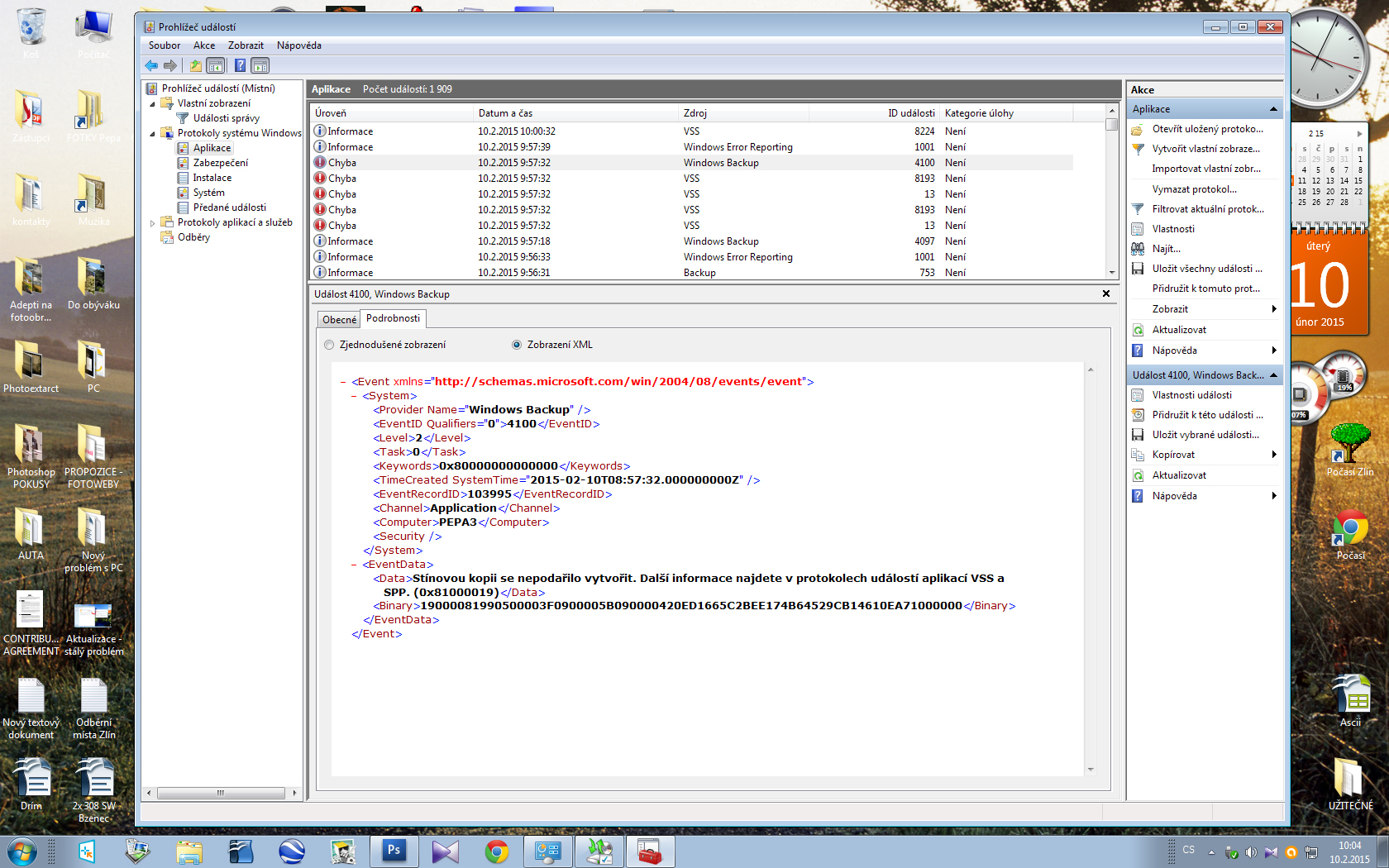
Task: Open Photoshop from the taskbar
Action: tap(394, 851)
